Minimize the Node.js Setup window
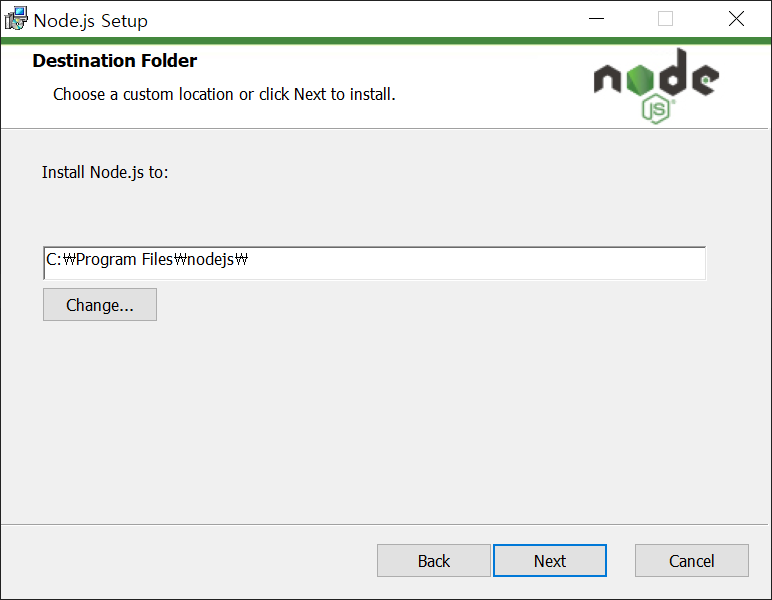 pyautogui.click(x=596, y=19)
